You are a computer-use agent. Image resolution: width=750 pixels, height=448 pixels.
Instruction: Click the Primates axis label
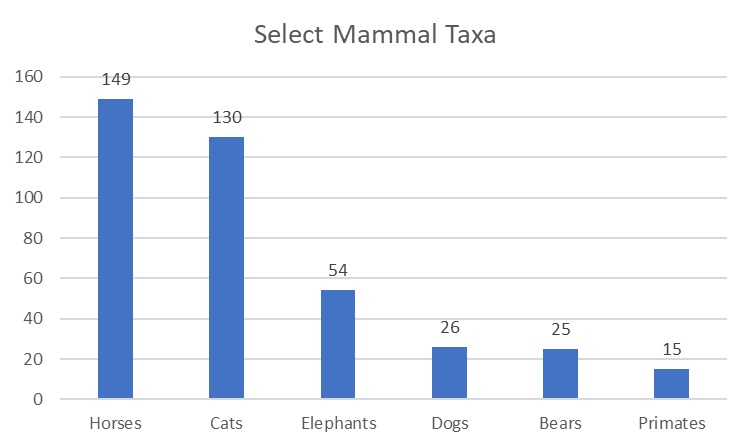[x=671, y=423]
